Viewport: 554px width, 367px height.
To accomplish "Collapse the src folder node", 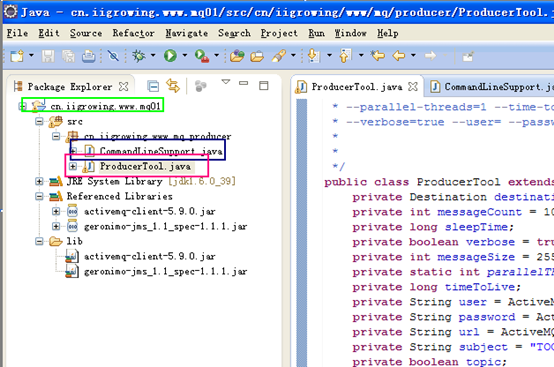I will coord(39,122).
